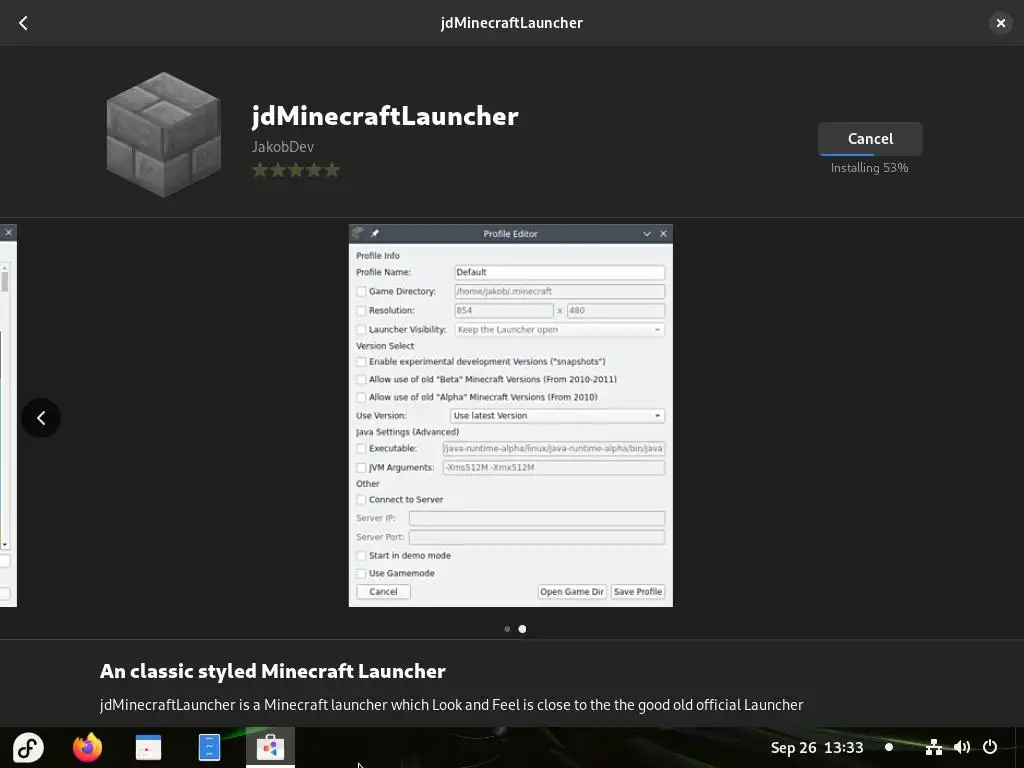Open the Use latest Version dropdown
1024x768 pixels.
pos(558,415)
